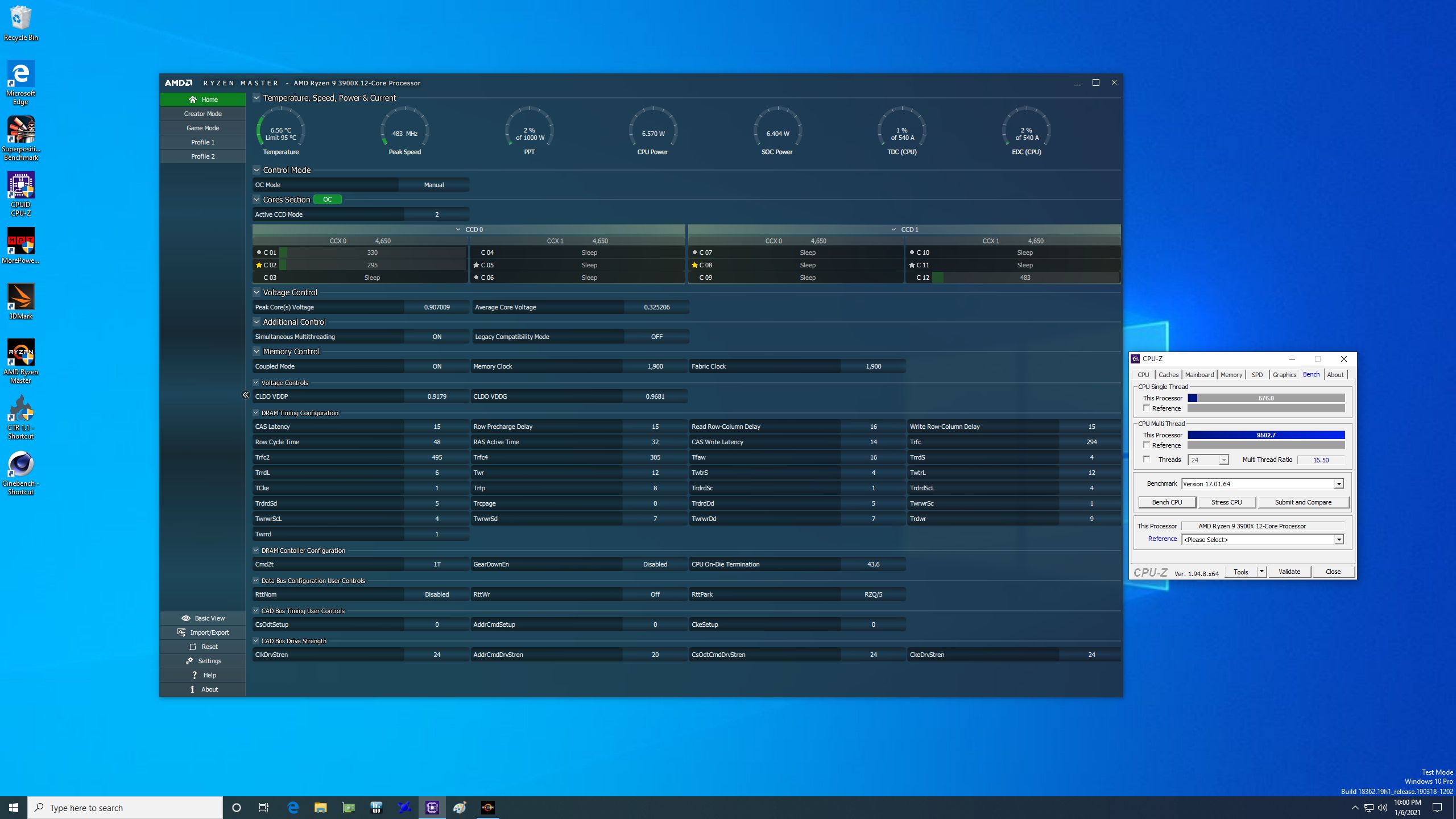The width and height of the screenshot is (1456, 819).
Task: Switch to SPD tab in CPU-Z
Action: click(1257, 375)
